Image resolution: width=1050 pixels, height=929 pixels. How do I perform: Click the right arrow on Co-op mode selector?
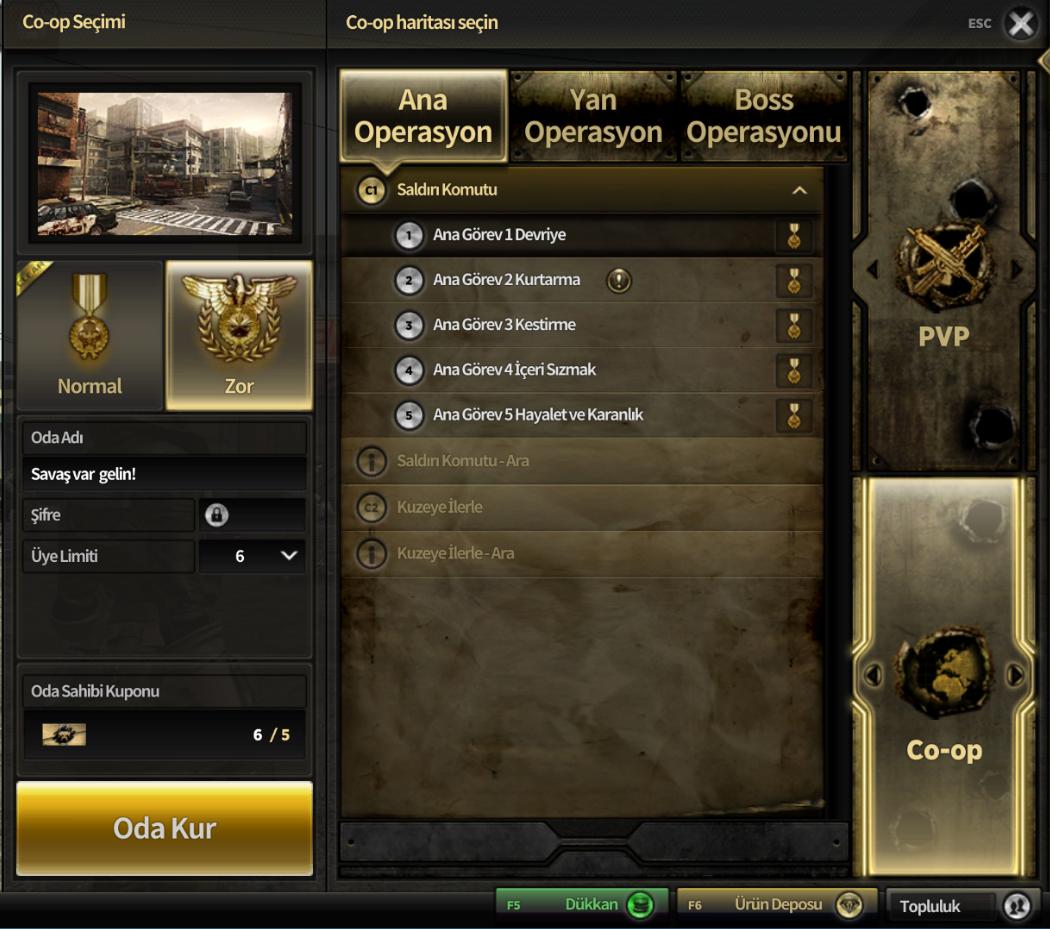1015,674
